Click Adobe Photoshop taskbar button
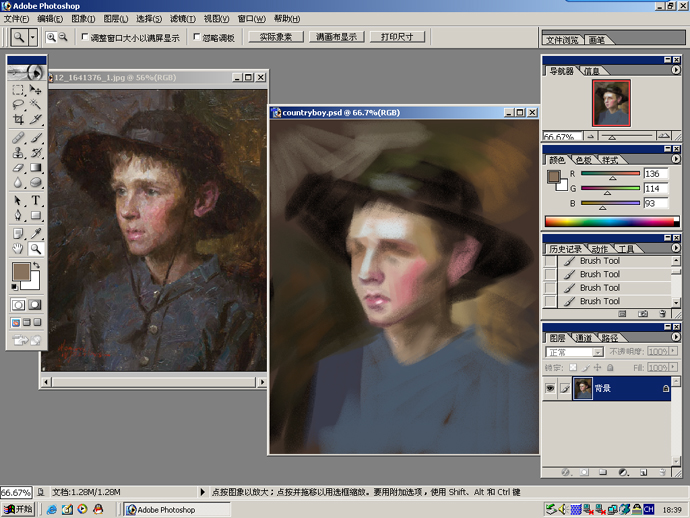The image size is (690, 518). [176, 510]
